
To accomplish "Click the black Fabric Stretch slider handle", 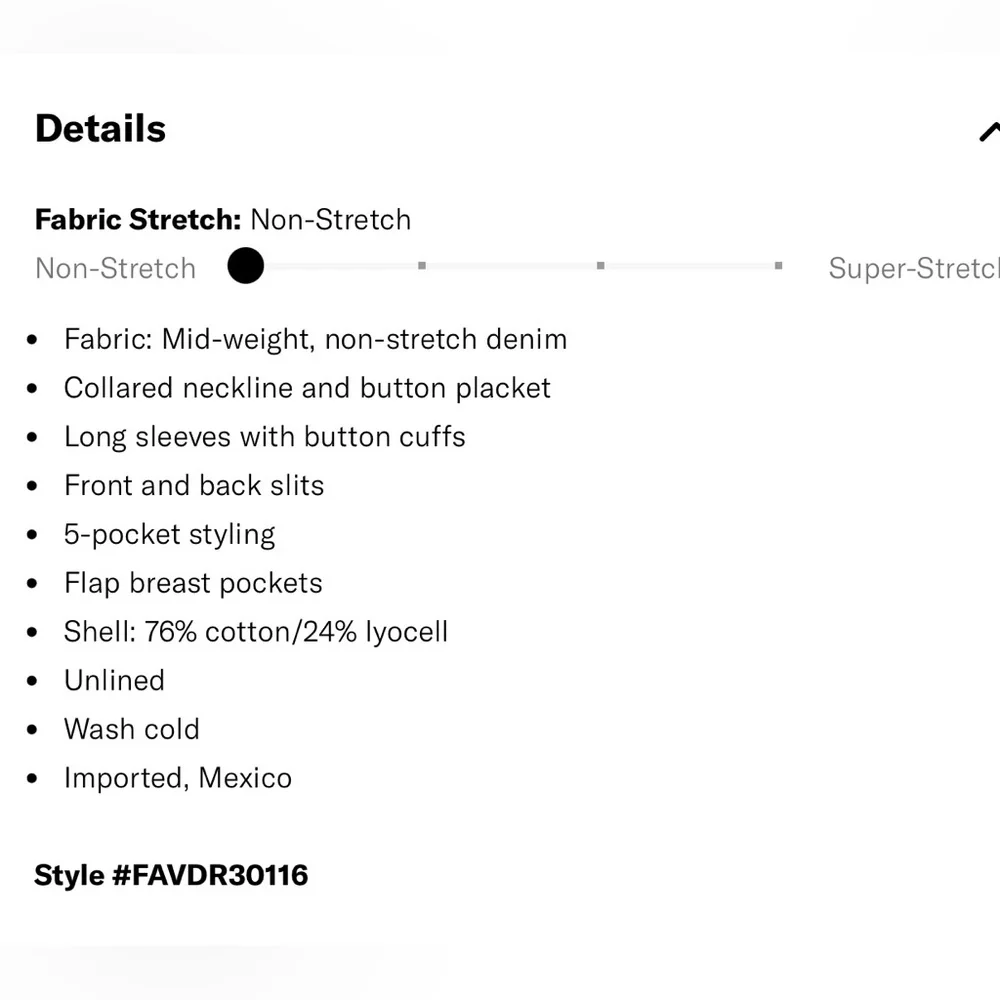I will 245,266.
